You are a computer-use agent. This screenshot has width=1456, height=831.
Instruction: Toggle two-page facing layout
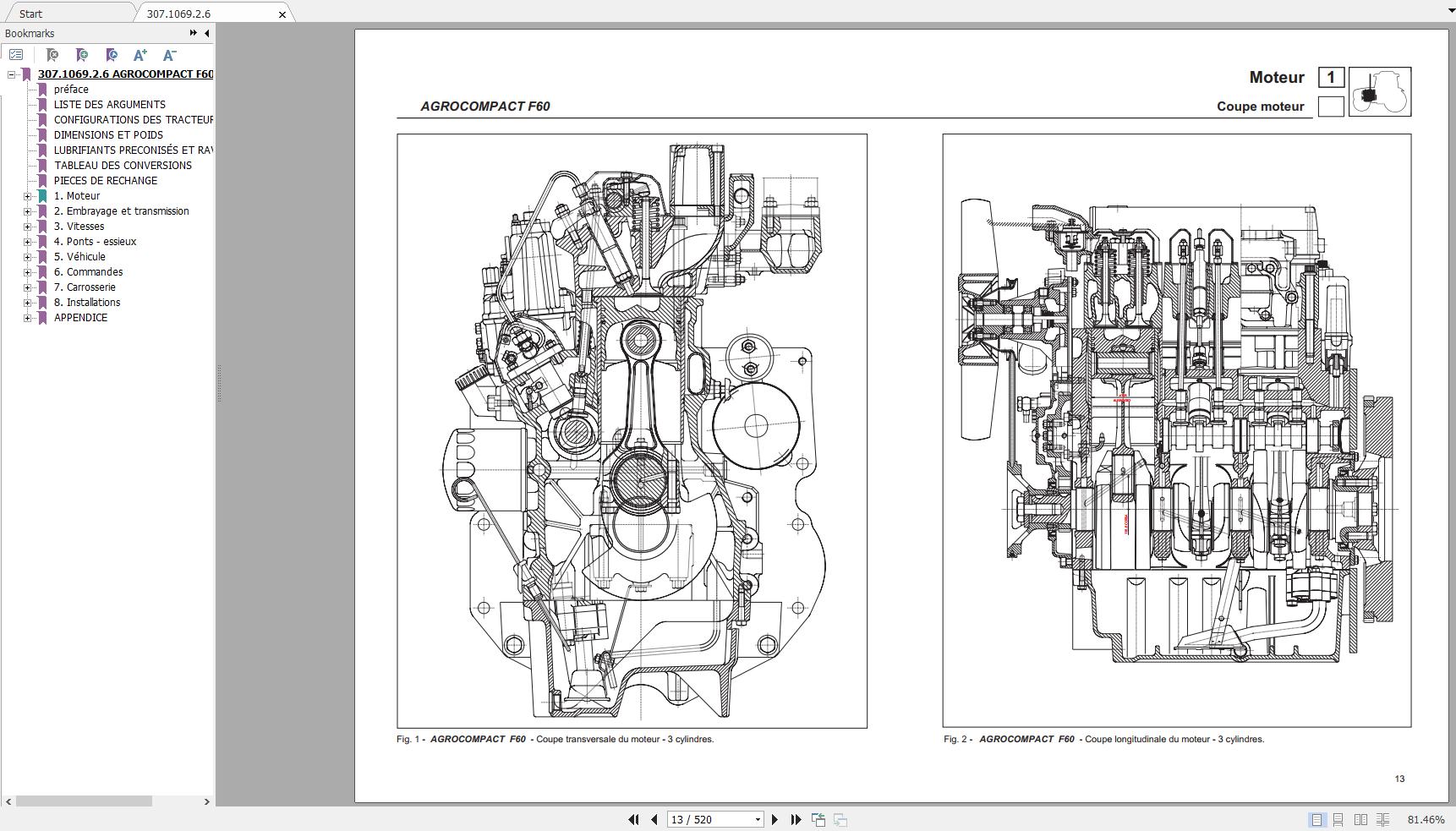coord(1360,819)
